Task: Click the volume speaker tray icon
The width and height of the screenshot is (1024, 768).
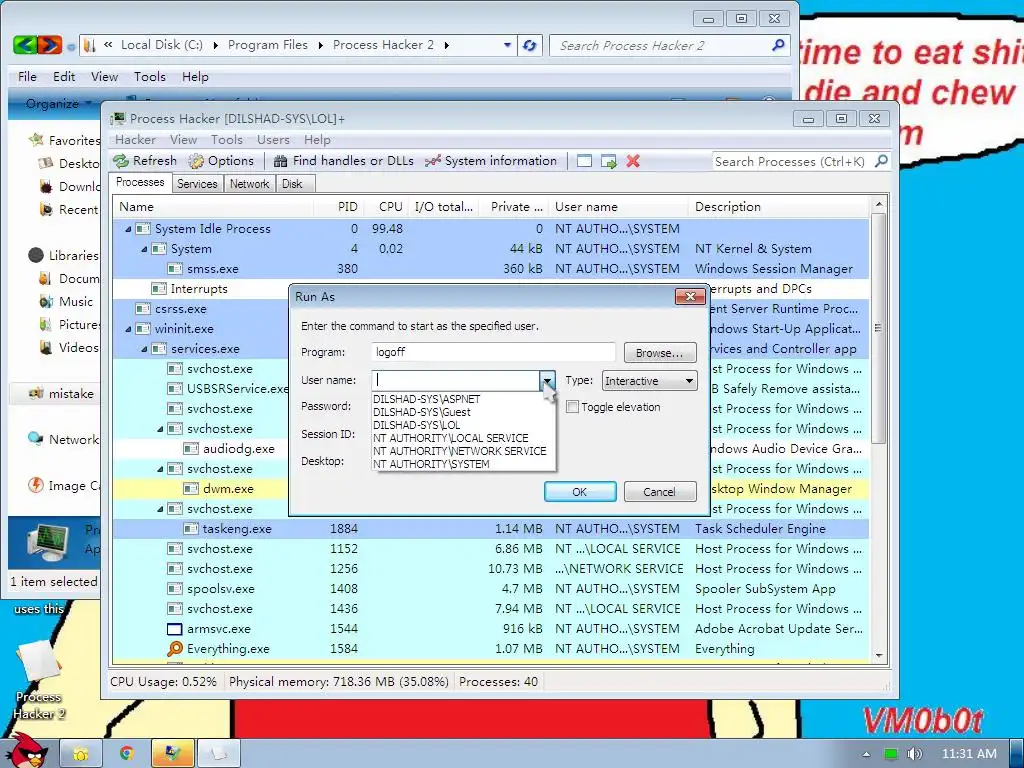Action: click(x=914, y=754)
